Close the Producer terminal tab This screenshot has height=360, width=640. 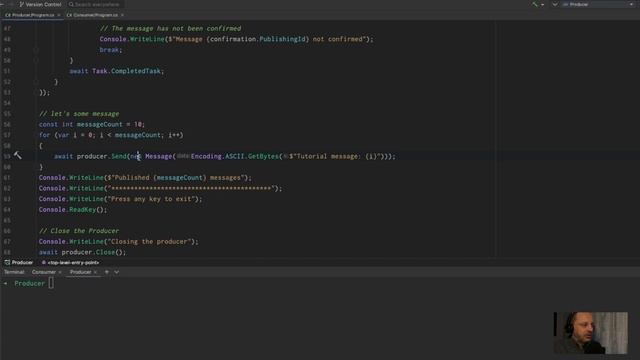pyautogui.click(x=96, y=272)
